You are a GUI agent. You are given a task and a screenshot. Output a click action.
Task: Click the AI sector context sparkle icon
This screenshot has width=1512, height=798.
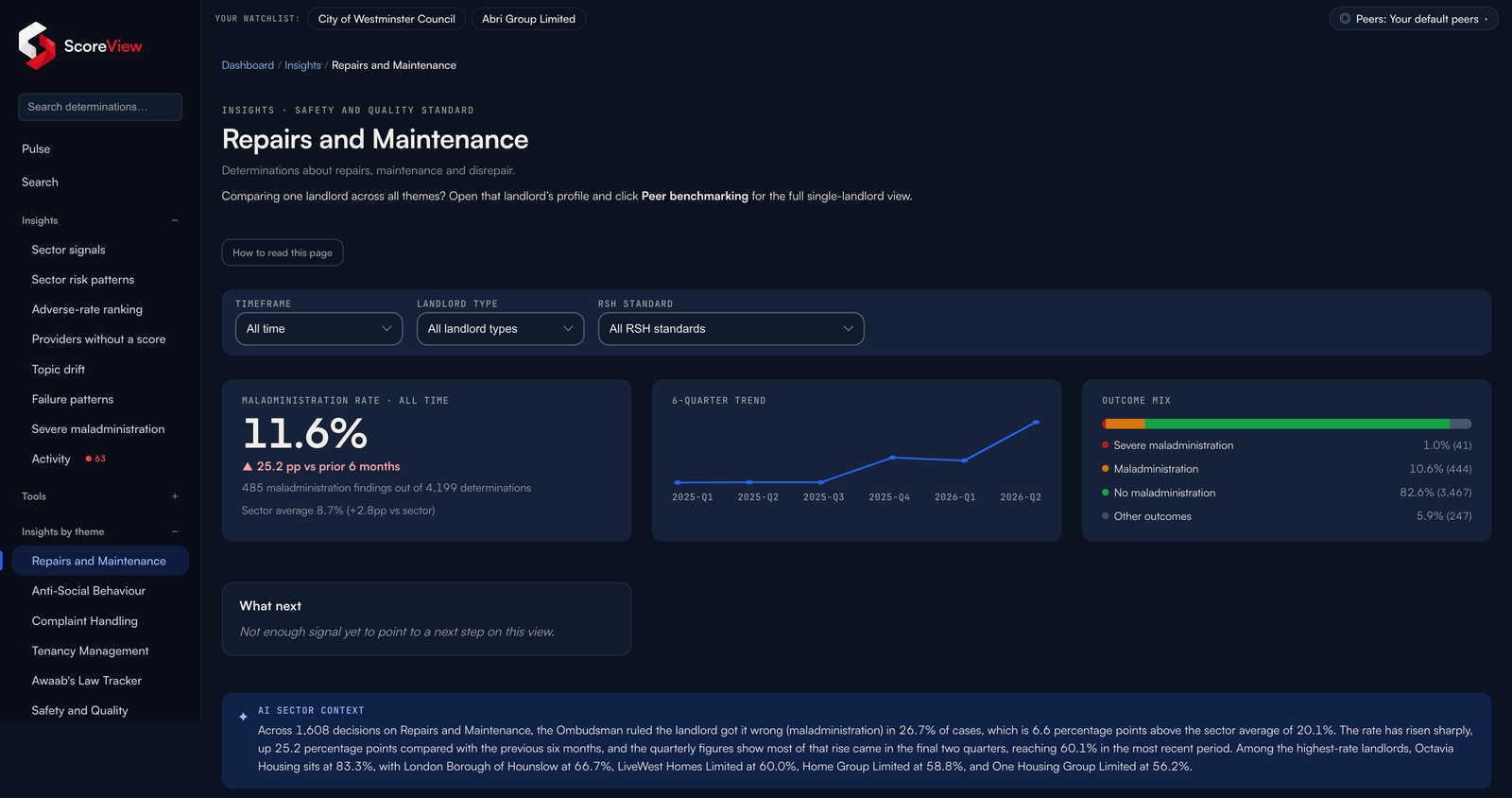[x=243, y=717]
